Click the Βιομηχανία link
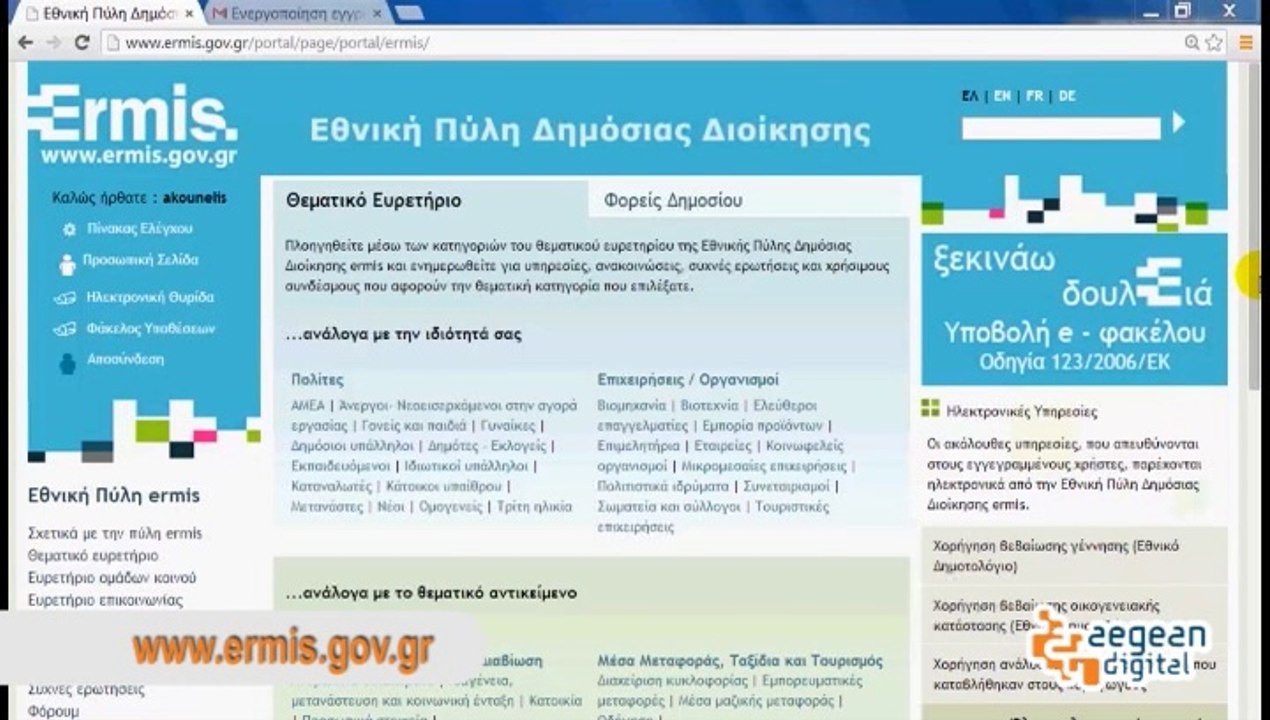Screen dimensions: 1270x720 pos(631,406)
